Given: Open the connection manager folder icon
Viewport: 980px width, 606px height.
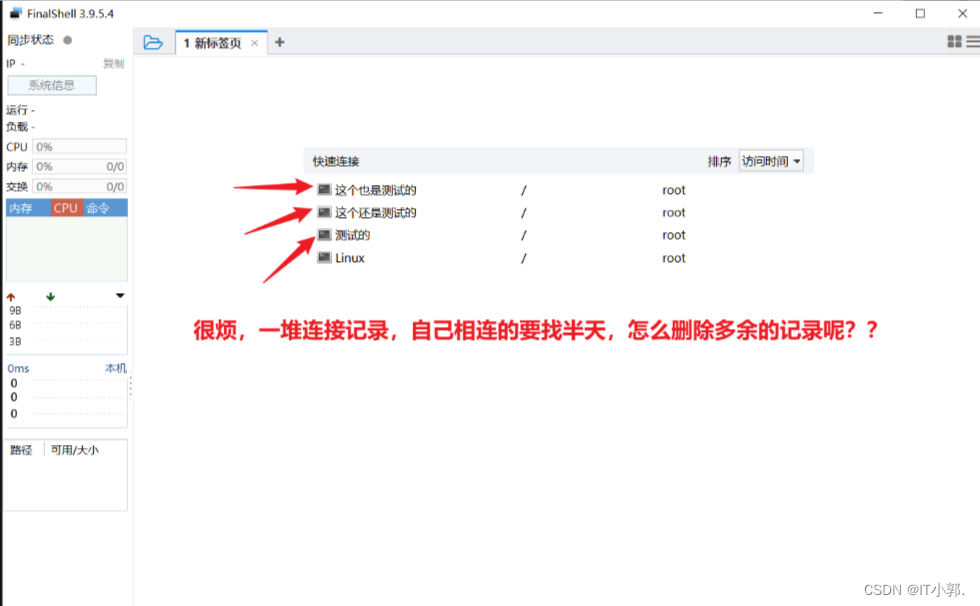Looking at the screenshot, I should click(x=152, y=42).
